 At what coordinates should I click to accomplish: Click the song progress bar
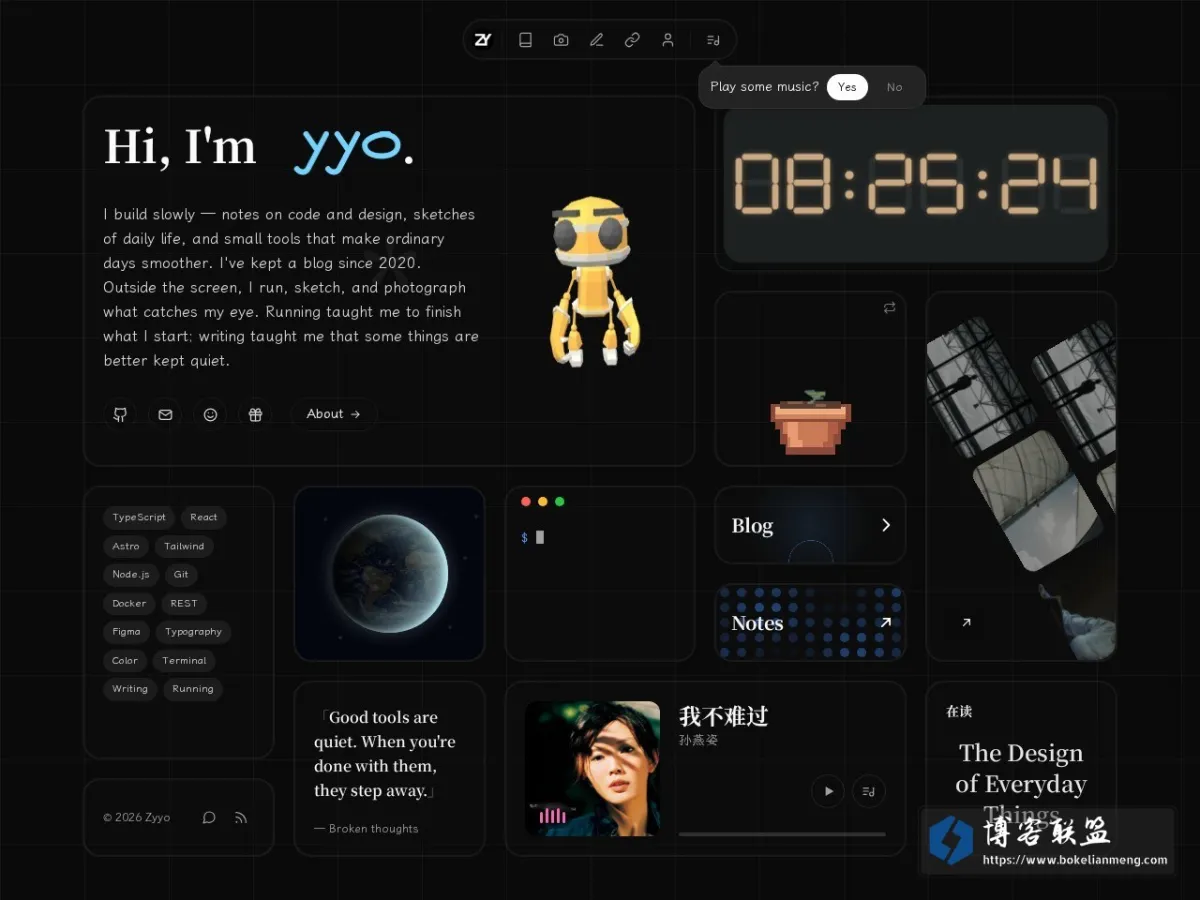[782, 834]
